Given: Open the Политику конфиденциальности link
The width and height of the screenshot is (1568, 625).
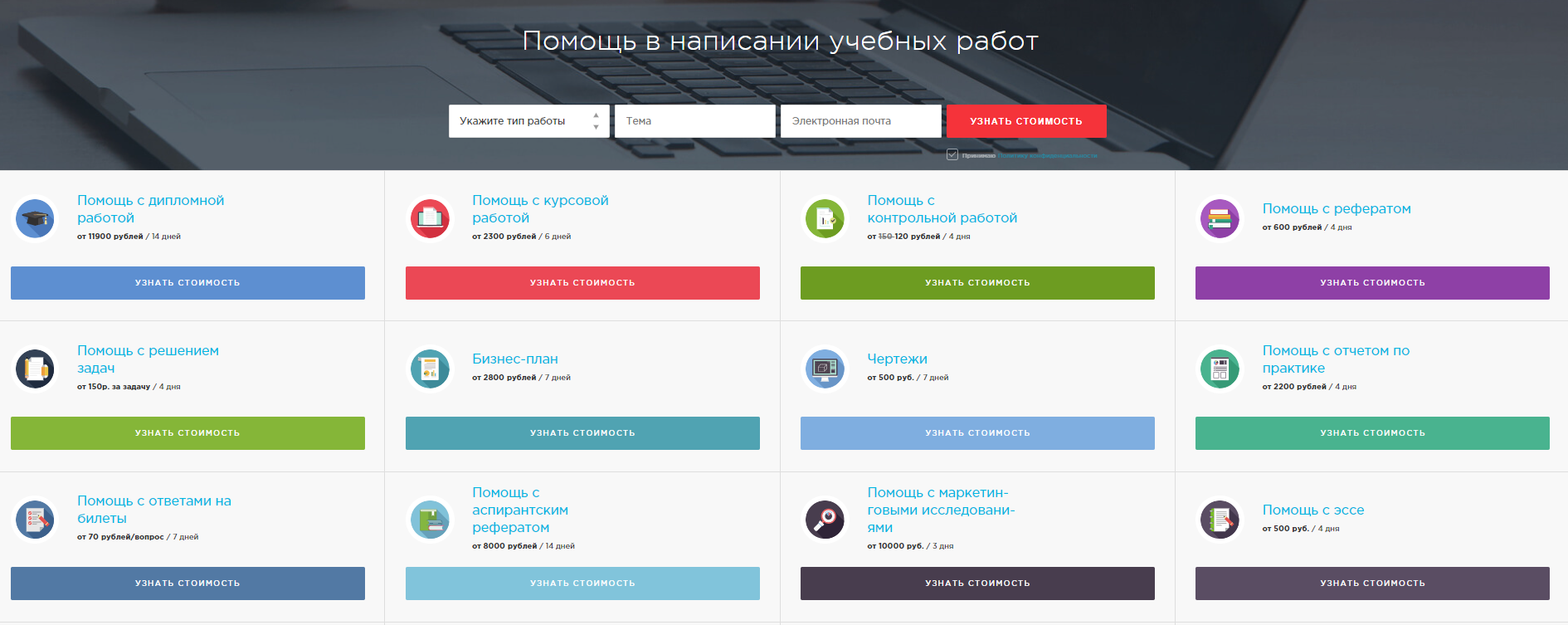Looking at the screenshot, I should click(1047, 155).
